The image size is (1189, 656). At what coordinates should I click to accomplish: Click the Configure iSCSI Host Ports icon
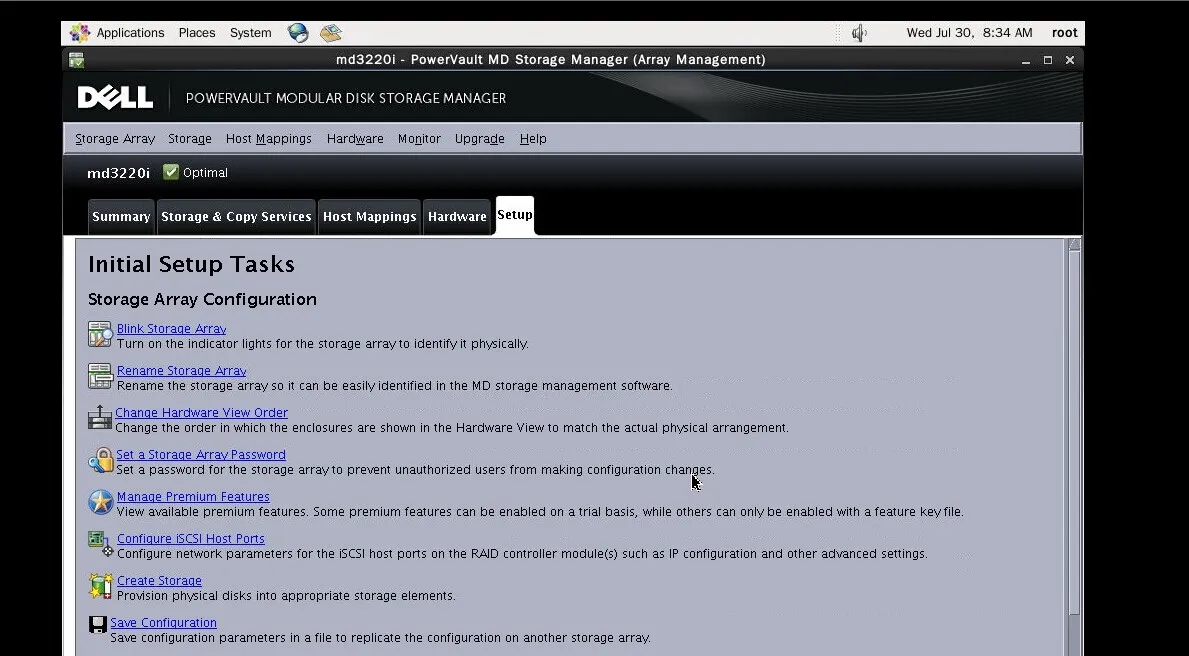(100, 544)
